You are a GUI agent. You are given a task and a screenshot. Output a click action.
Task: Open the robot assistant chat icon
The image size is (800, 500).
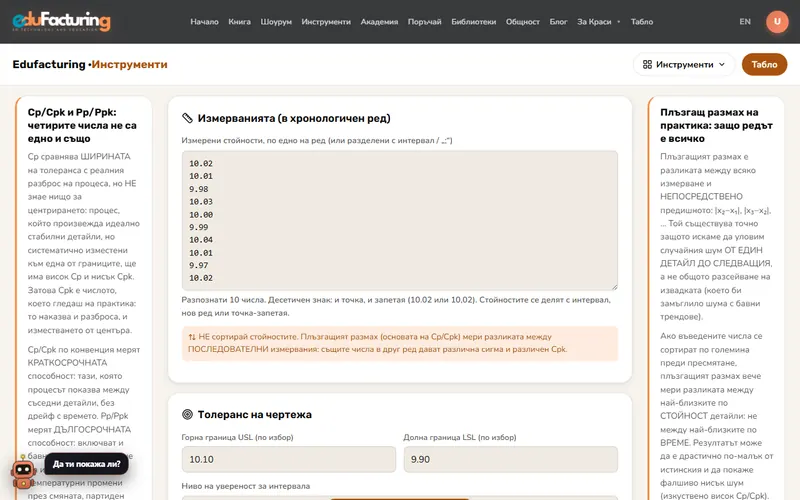[x=23, y=474]
